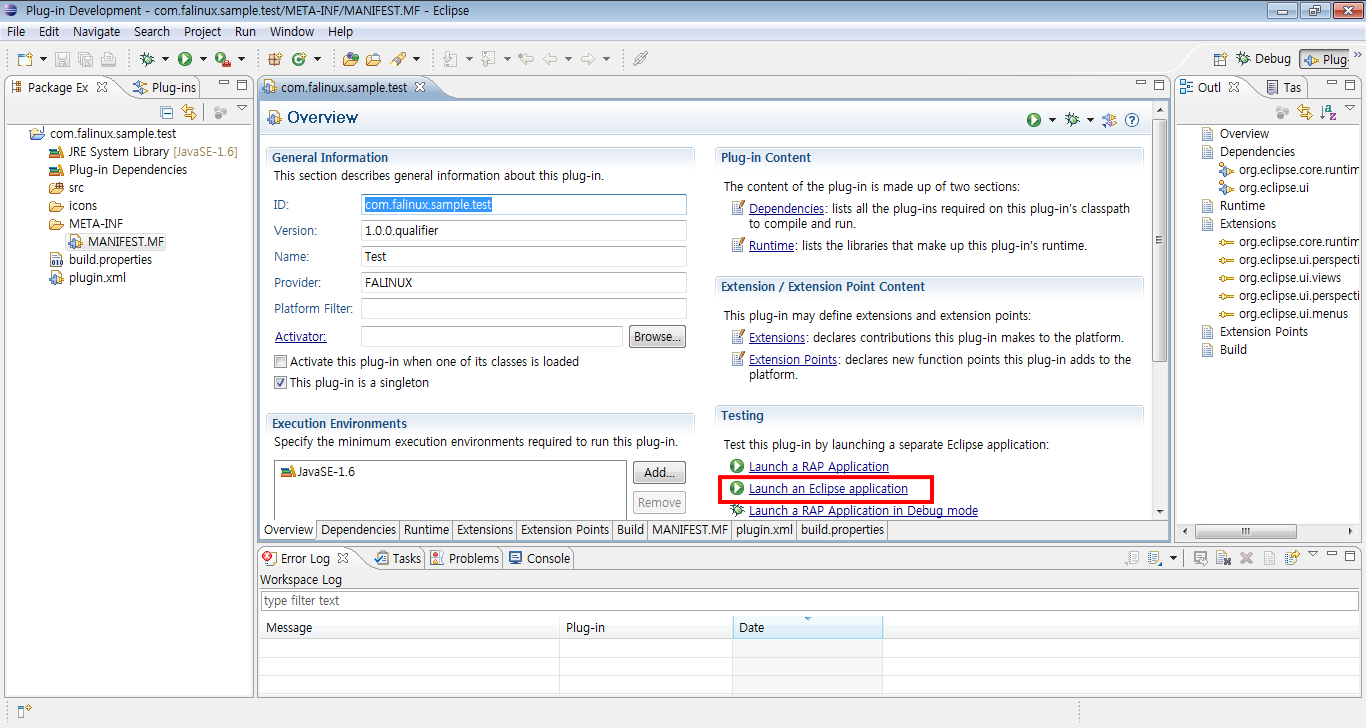Click the Extension Points link
Viewport: 1366px width, 728px height.
[793, 360]
